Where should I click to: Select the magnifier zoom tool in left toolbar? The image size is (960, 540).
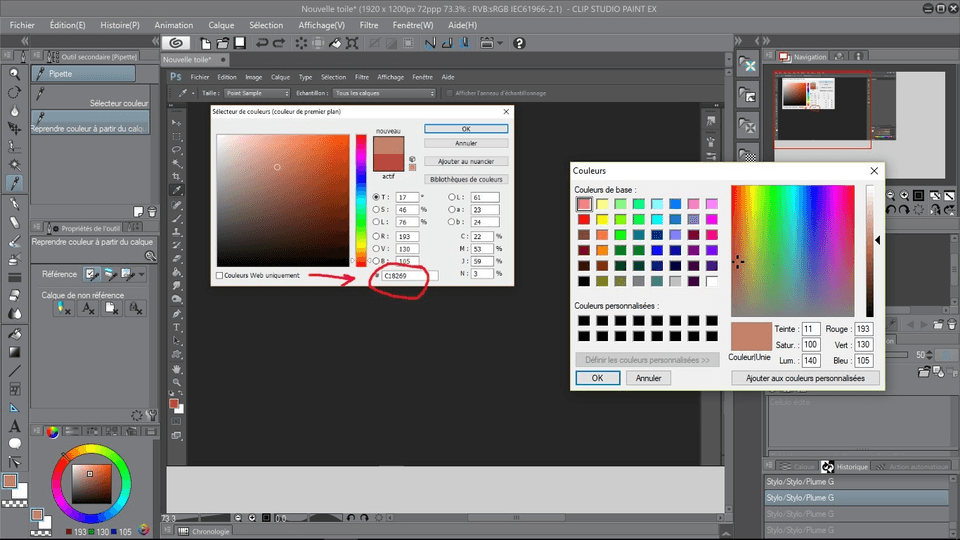click(15, 74)
